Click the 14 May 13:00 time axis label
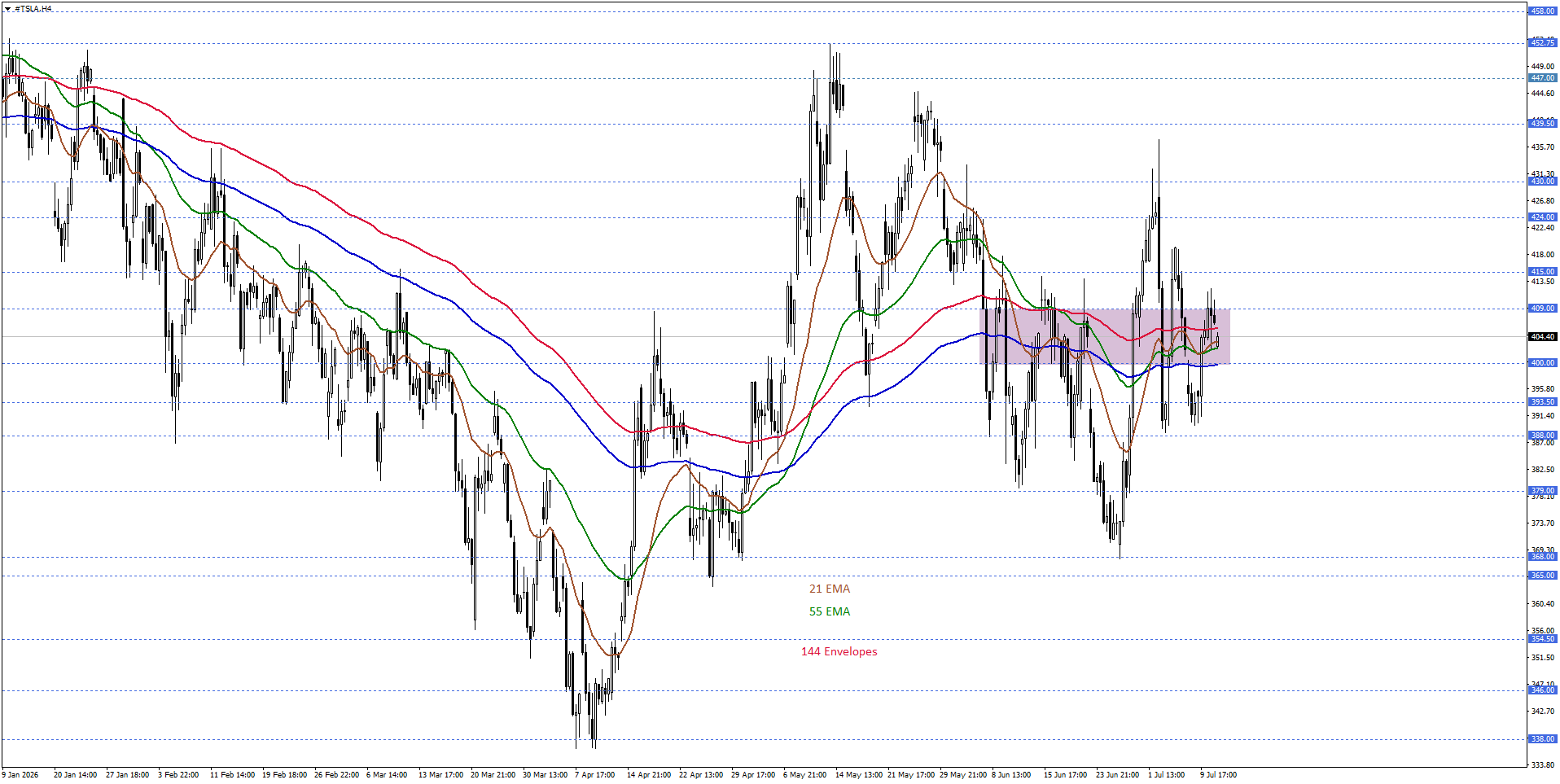This screenshot has height=784, width=1560. pos(858,775)
